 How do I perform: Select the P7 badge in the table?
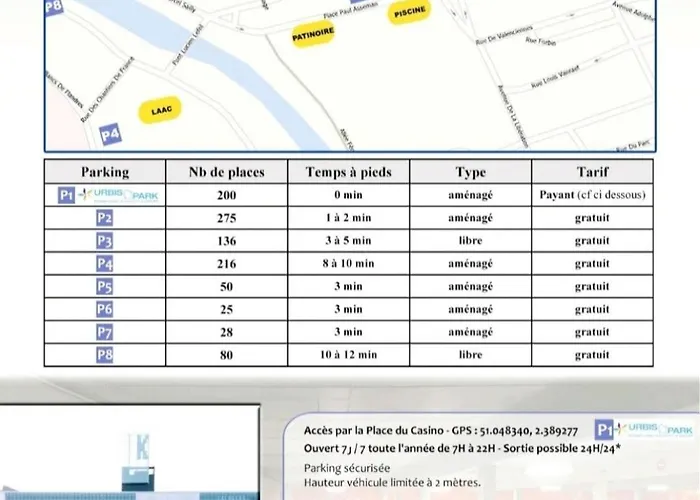104,332
